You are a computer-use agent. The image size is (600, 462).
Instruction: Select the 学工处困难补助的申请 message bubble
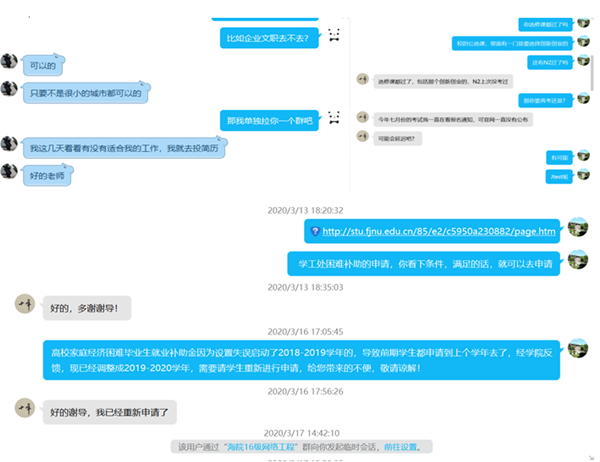[x=424, y=264]
